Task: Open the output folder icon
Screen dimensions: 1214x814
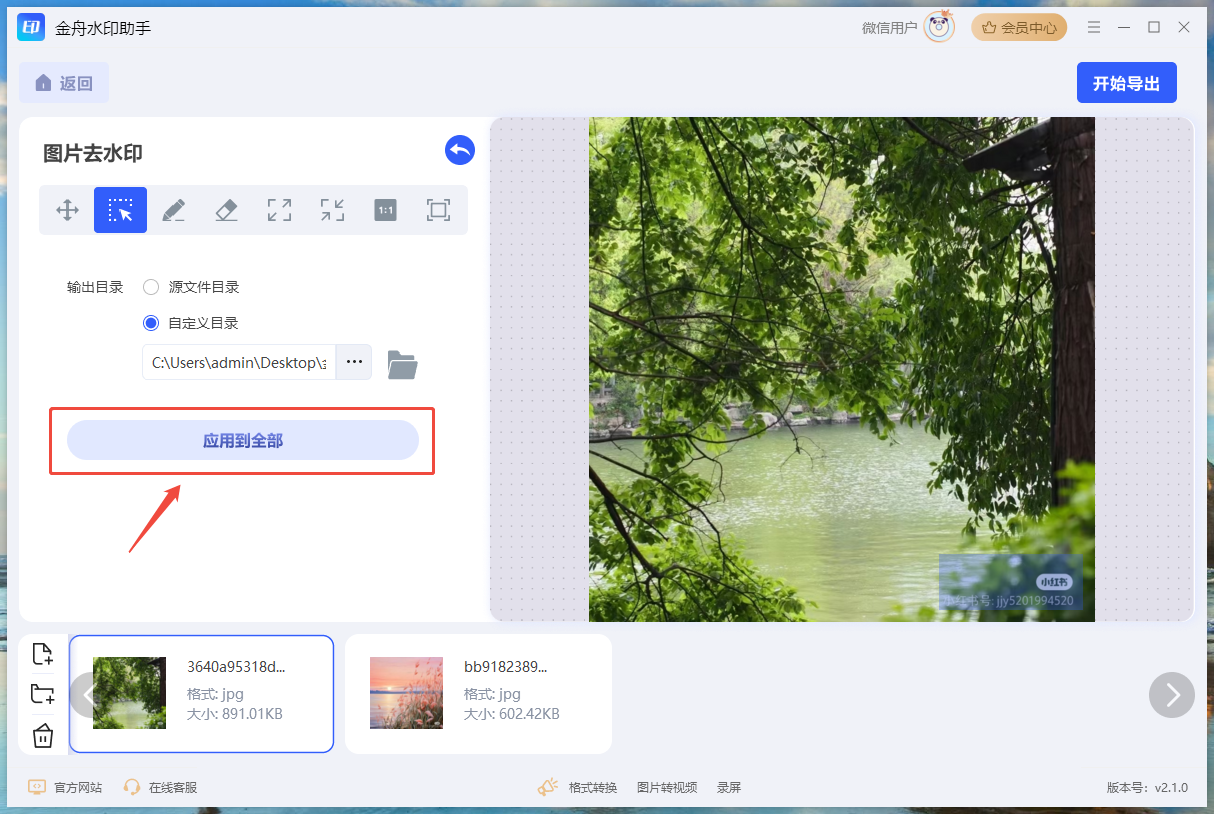Action: [402, 364]
